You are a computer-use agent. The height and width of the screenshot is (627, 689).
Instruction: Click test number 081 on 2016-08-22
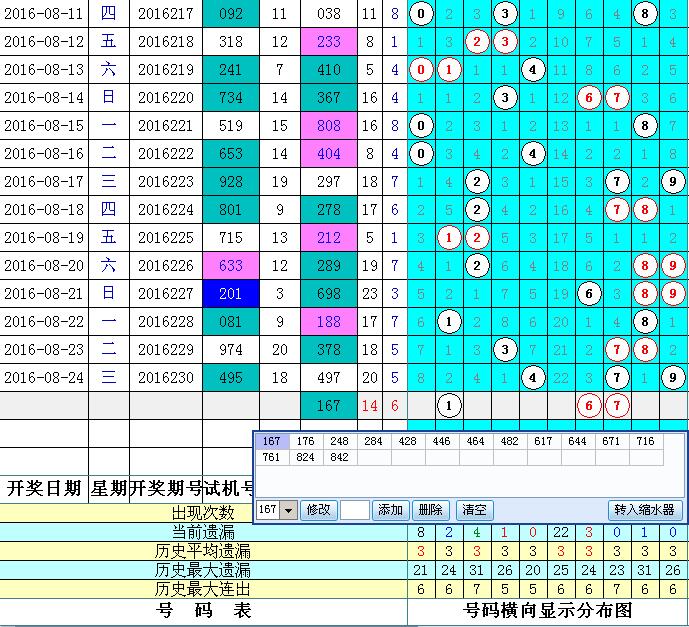pos(231,322)
